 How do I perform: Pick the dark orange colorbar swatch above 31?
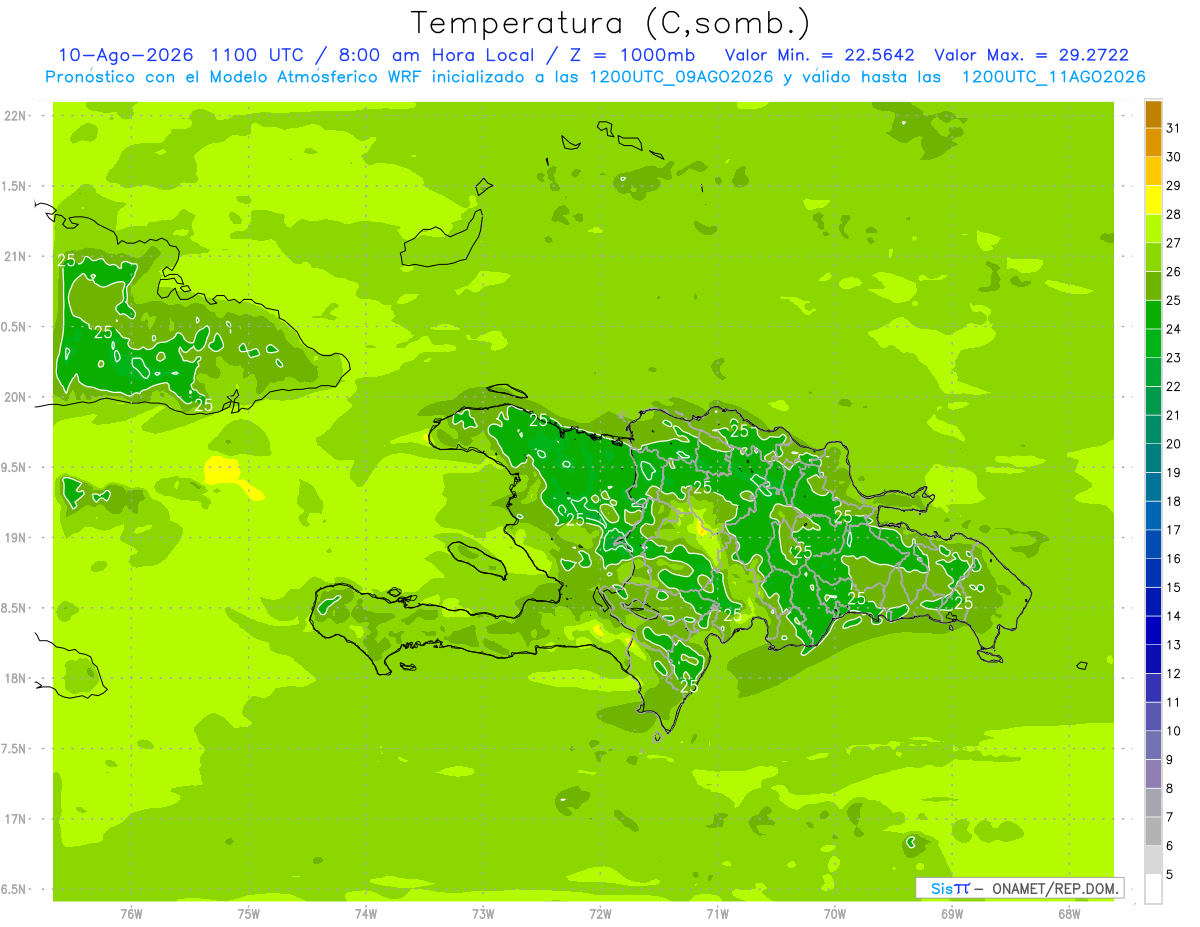click(x=1153, y=114)
